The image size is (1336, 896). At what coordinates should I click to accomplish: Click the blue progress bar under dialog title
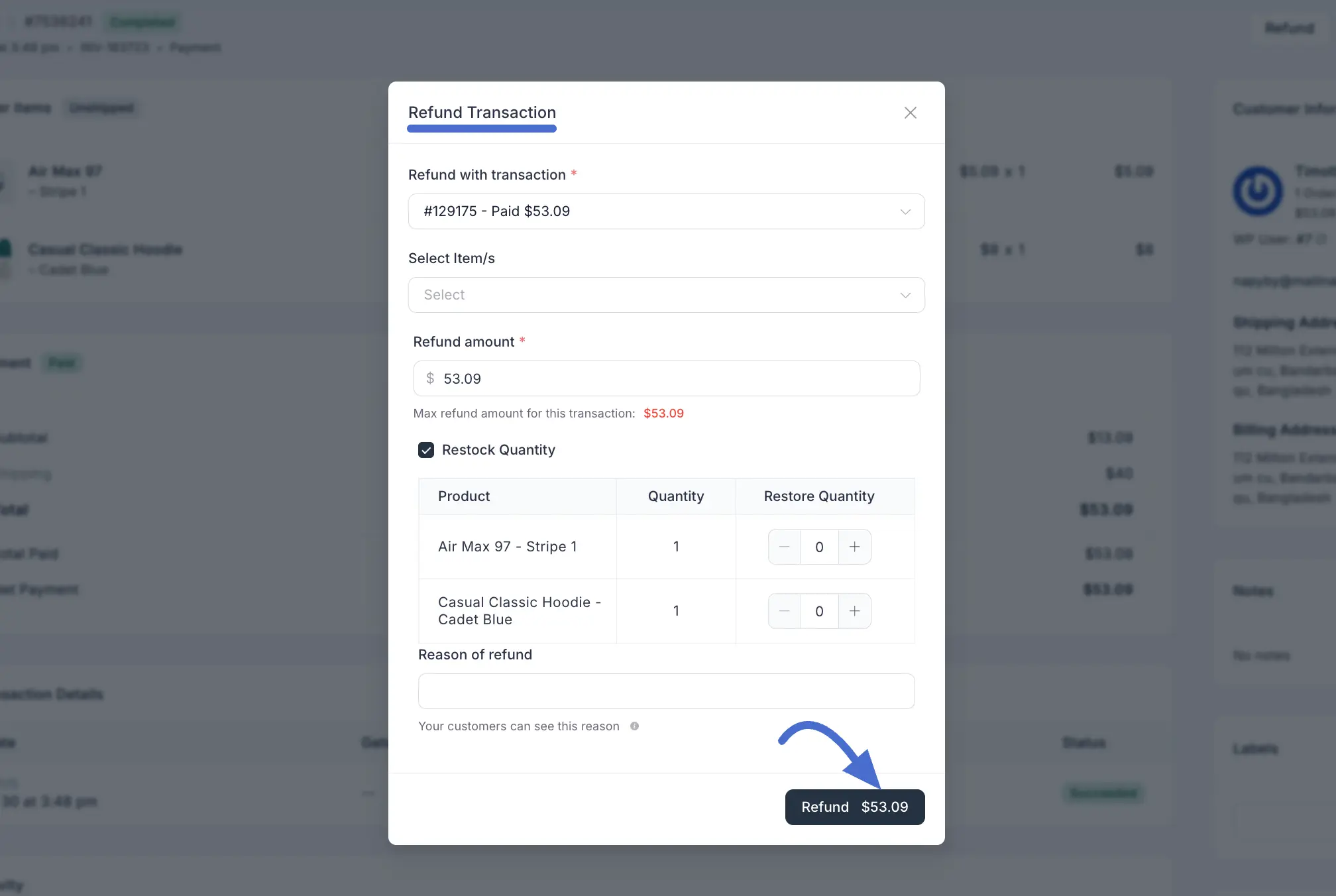(x=482, y=129)
